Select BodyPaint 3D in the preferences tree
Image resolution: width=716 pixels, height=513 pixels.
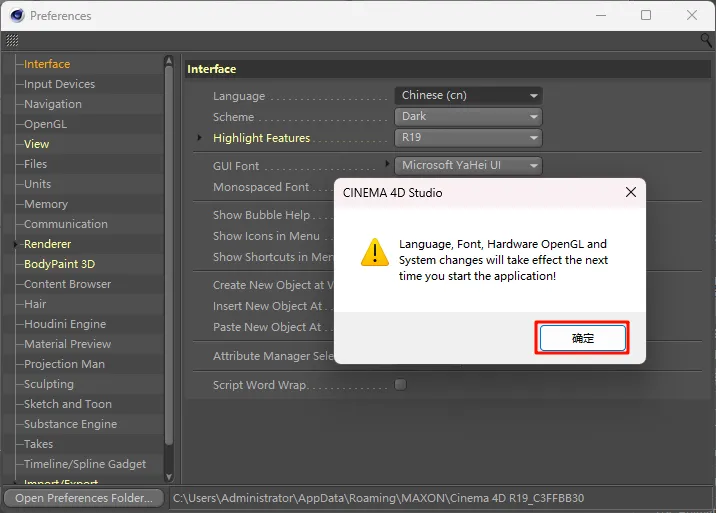59,264
